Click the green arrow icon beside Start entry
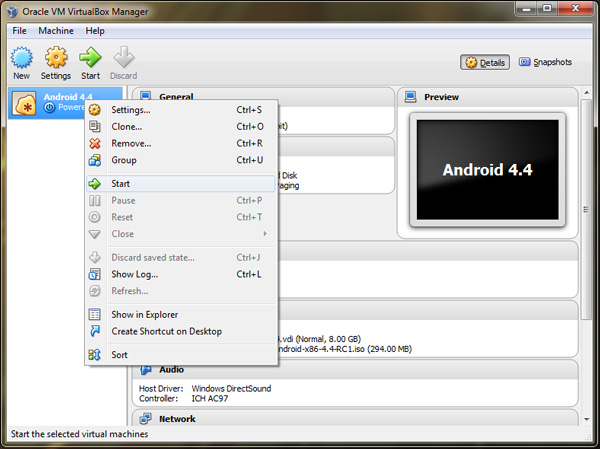Viewport: 600px width, 449px height. coord(95,184)
